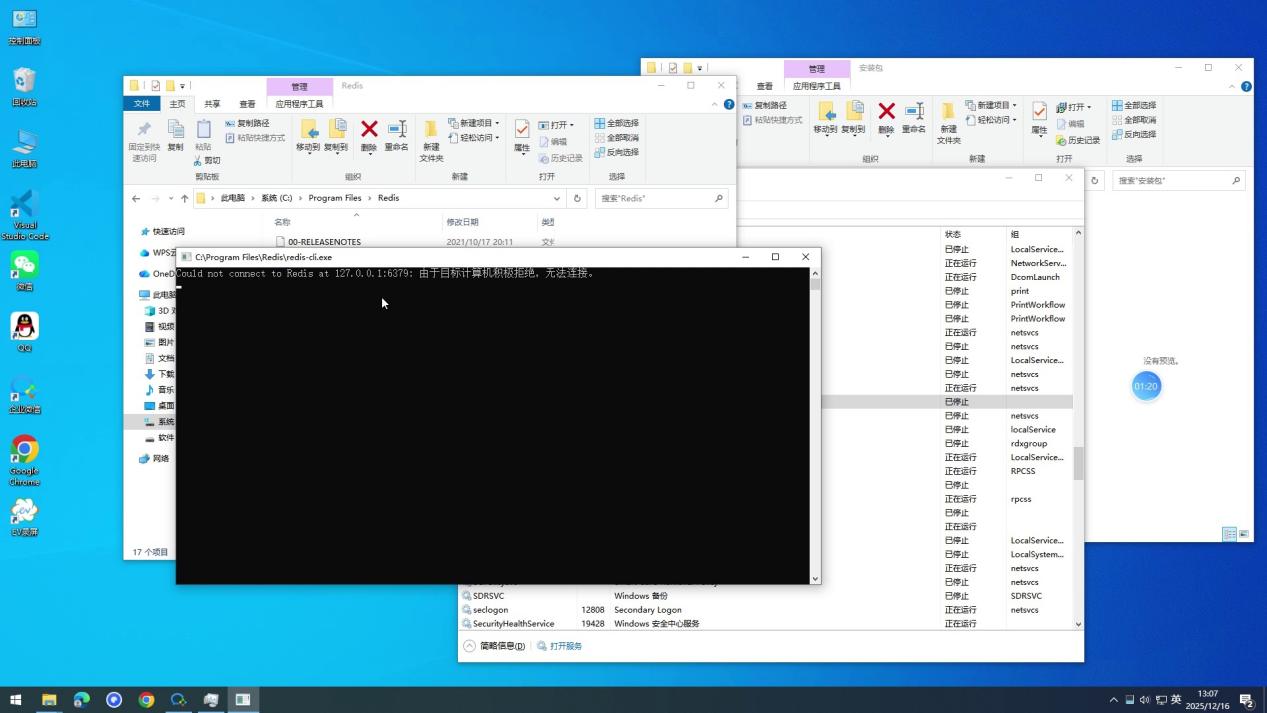Viewport: 1267px width, 713px height.
Task: Switch to large icons view in the 安装包 window
Action: pyautogui.click(x=1244, y=534)
